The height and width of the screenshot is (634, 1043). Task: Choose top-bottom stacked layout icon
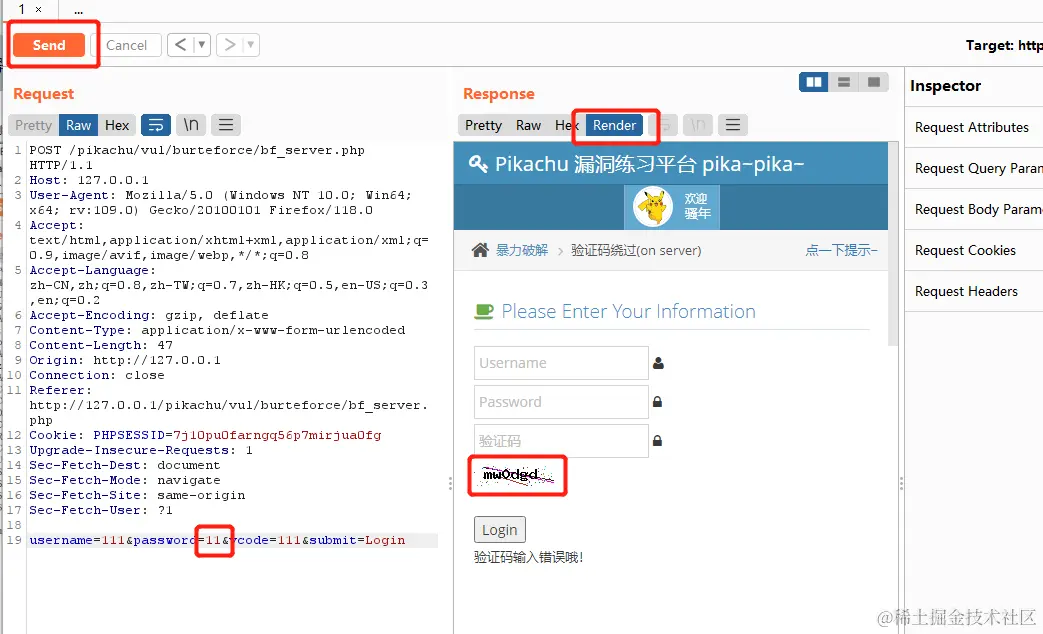844,82
